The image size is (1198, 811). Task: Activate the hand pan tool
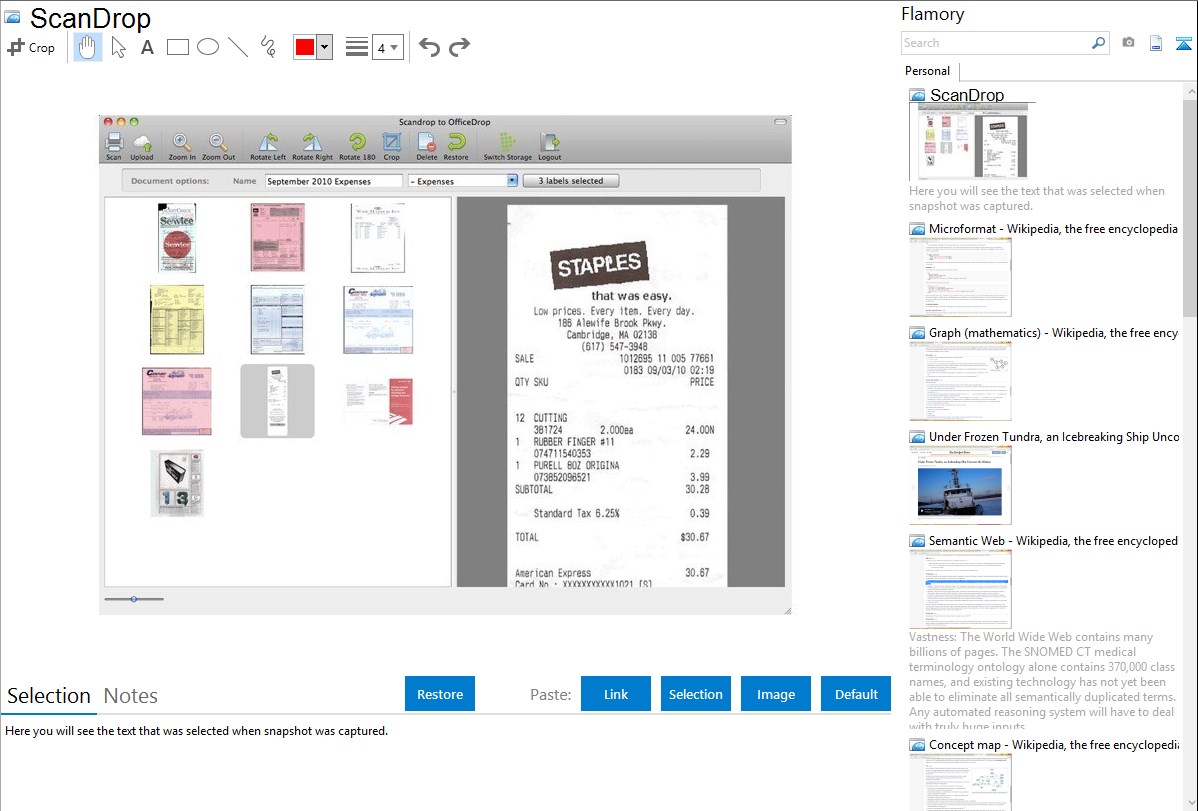click(x=88, y=47)
